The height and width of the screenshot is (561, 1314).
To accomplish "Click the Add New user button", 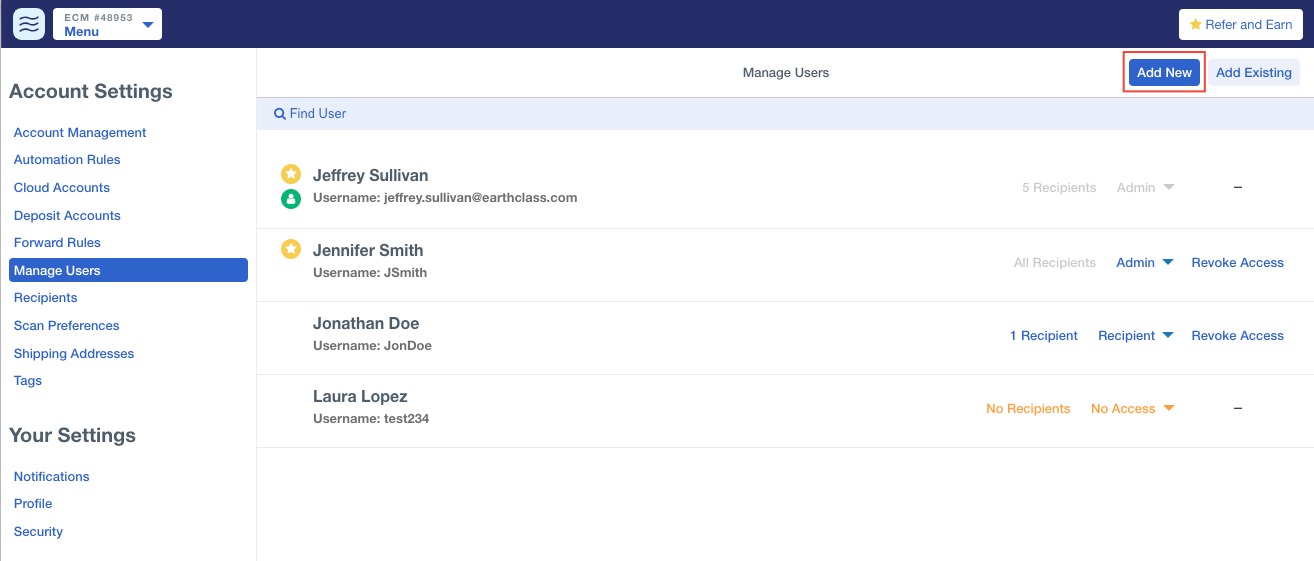I will click(1164, 72).
